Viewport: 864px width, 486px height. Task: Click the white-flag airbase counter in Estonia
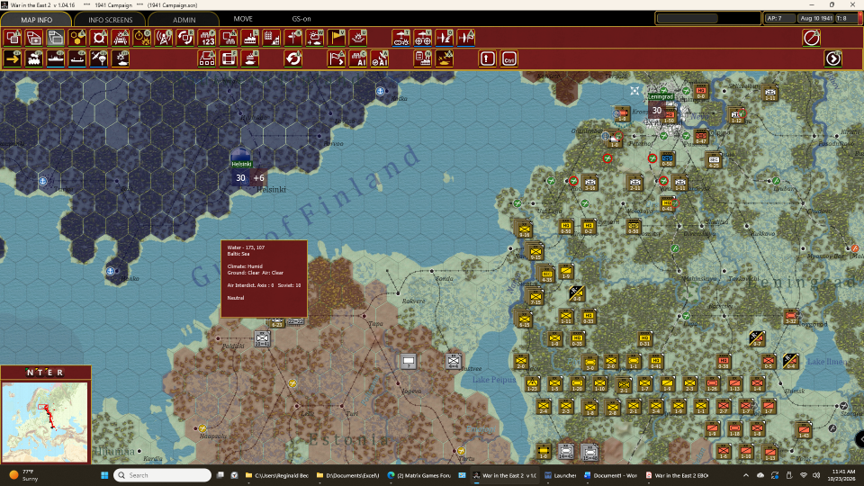tap(408, 361)
